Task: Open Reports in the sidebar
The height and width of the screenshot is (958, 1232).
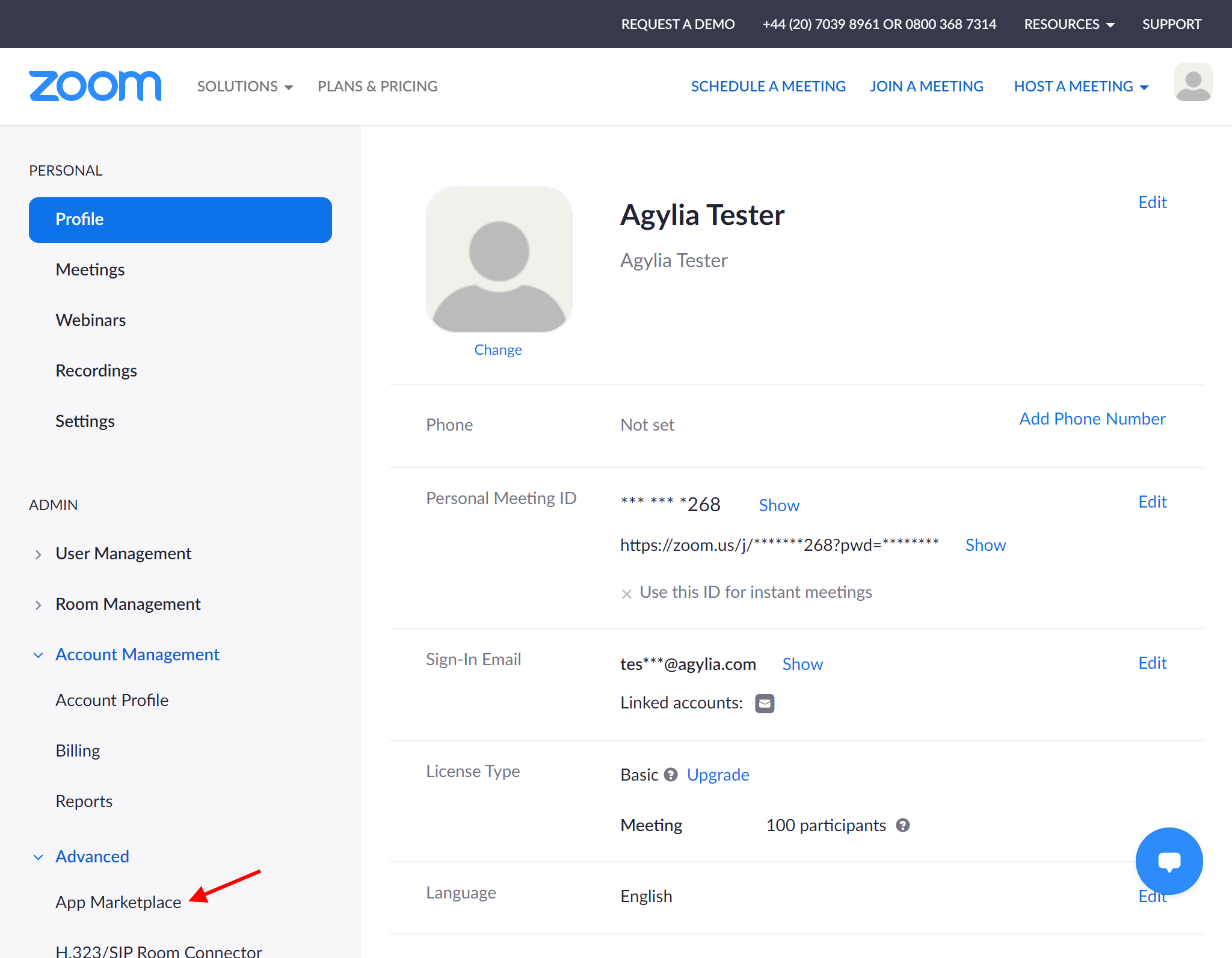Action: pyautogui.click(x=84, y=801)
